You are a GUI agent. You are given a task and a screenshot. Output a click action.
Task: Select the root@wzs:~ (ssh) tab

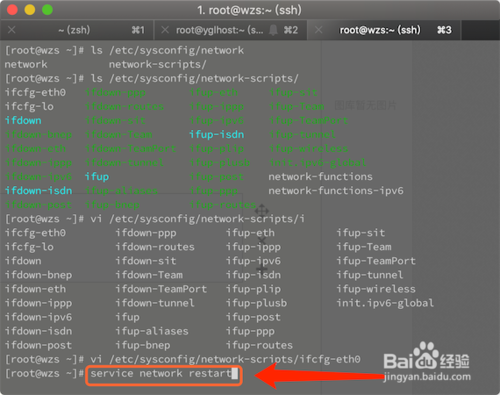384,30
